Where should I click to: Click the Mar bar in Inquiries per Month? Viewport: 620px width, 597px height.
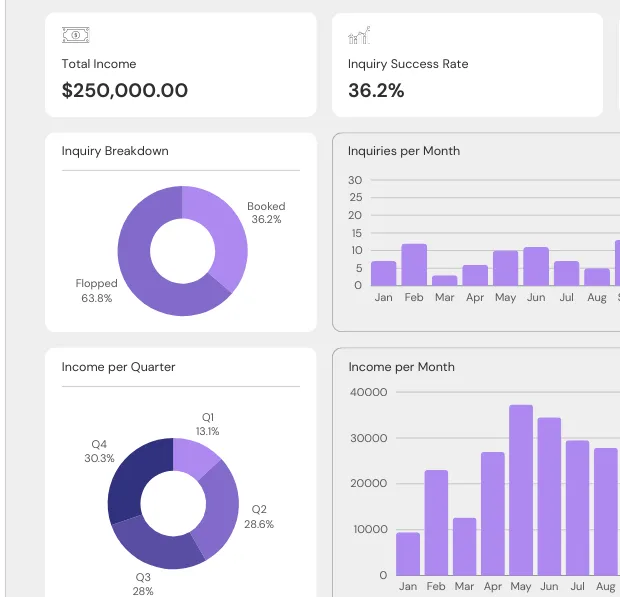pos(444,280)
